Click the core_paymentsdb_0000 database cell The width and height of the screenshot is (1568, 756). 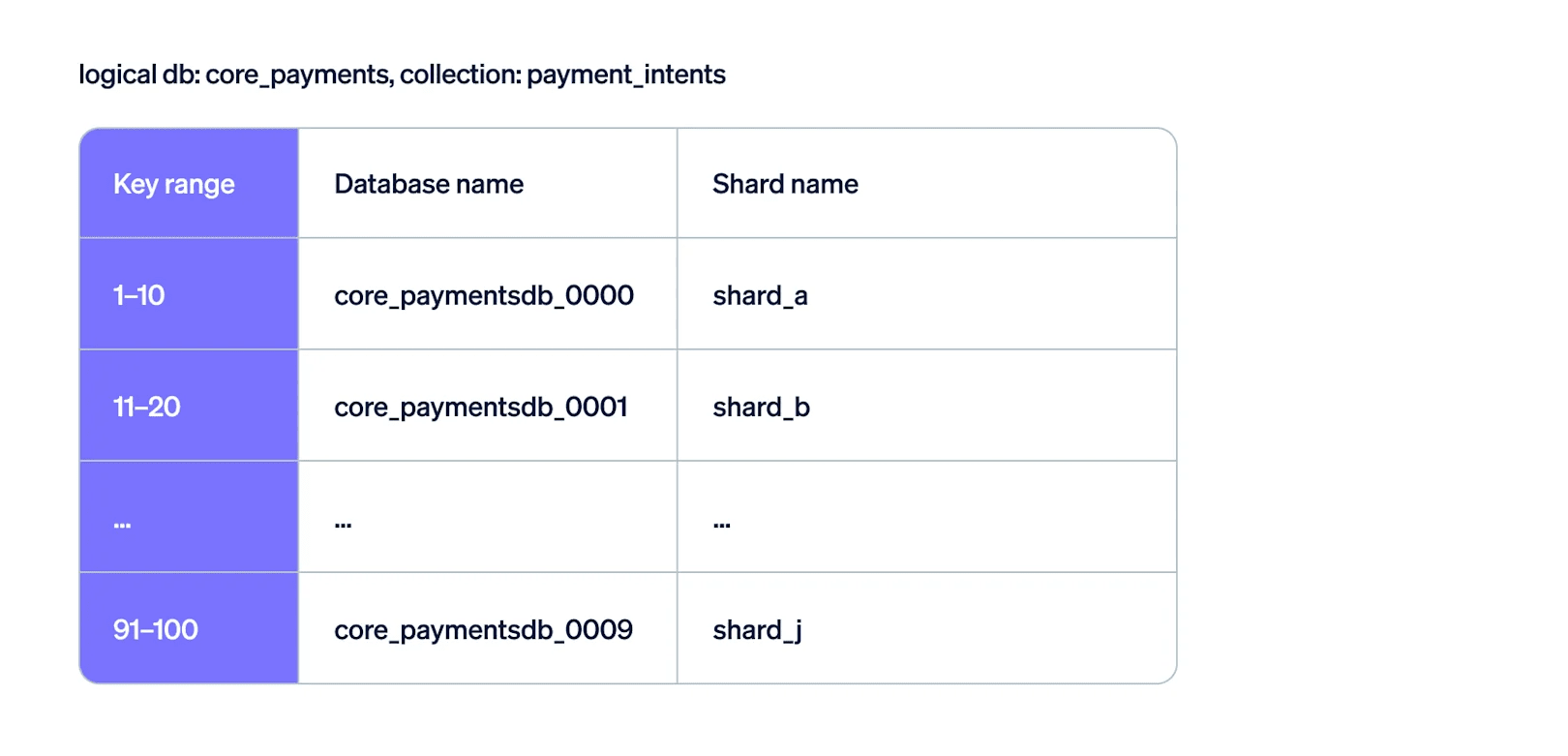point(484,295)
